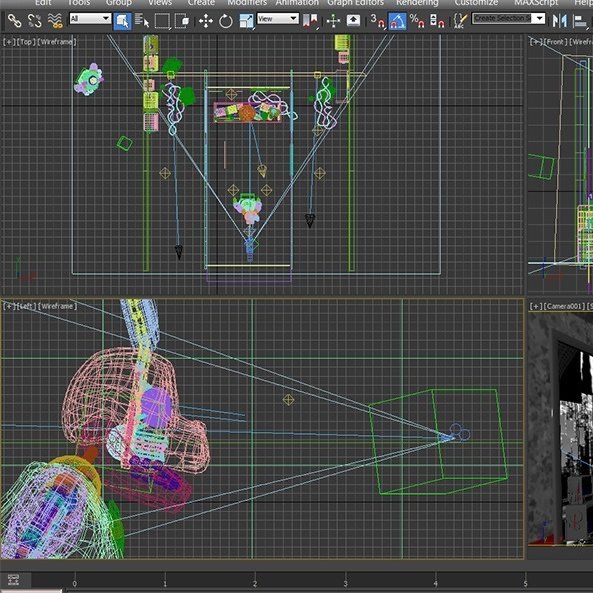Choose the Select and Scale tool
The height and width of the screenshot is (593, 593).
click(247, 21)
